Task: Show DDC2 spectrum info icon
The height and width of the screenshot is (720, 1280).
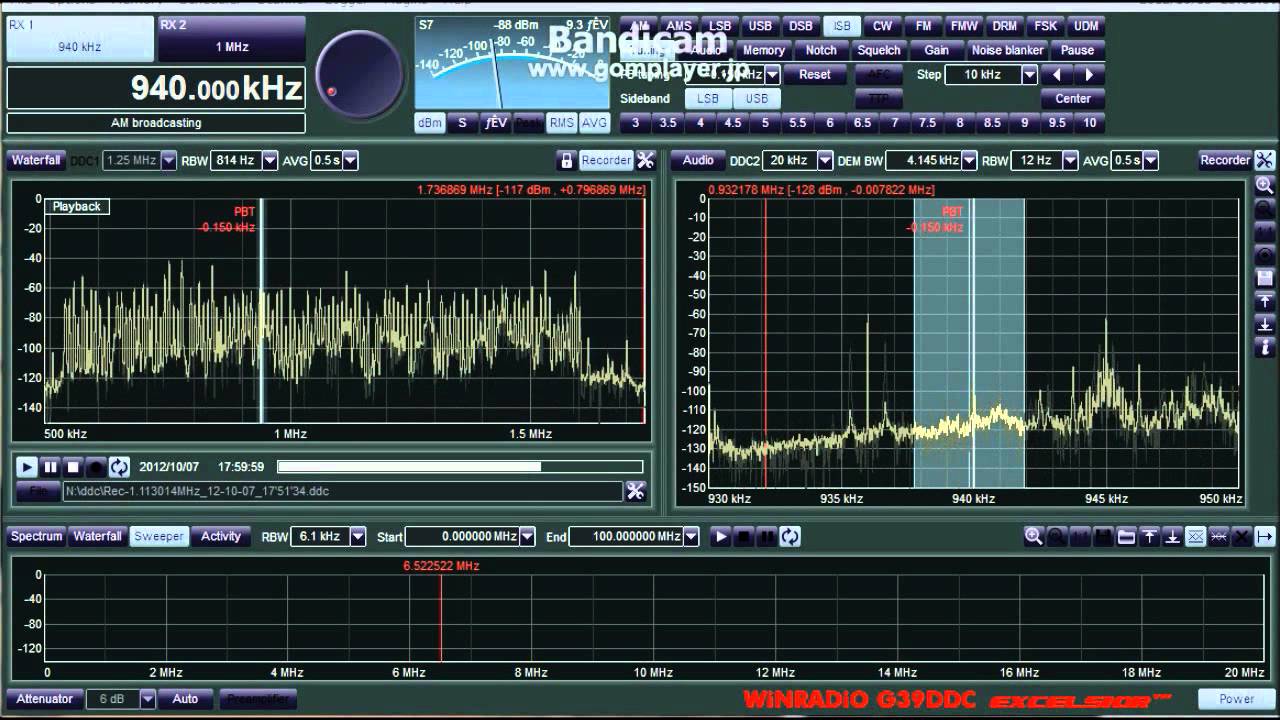Action: click(x=1265, y=347)
